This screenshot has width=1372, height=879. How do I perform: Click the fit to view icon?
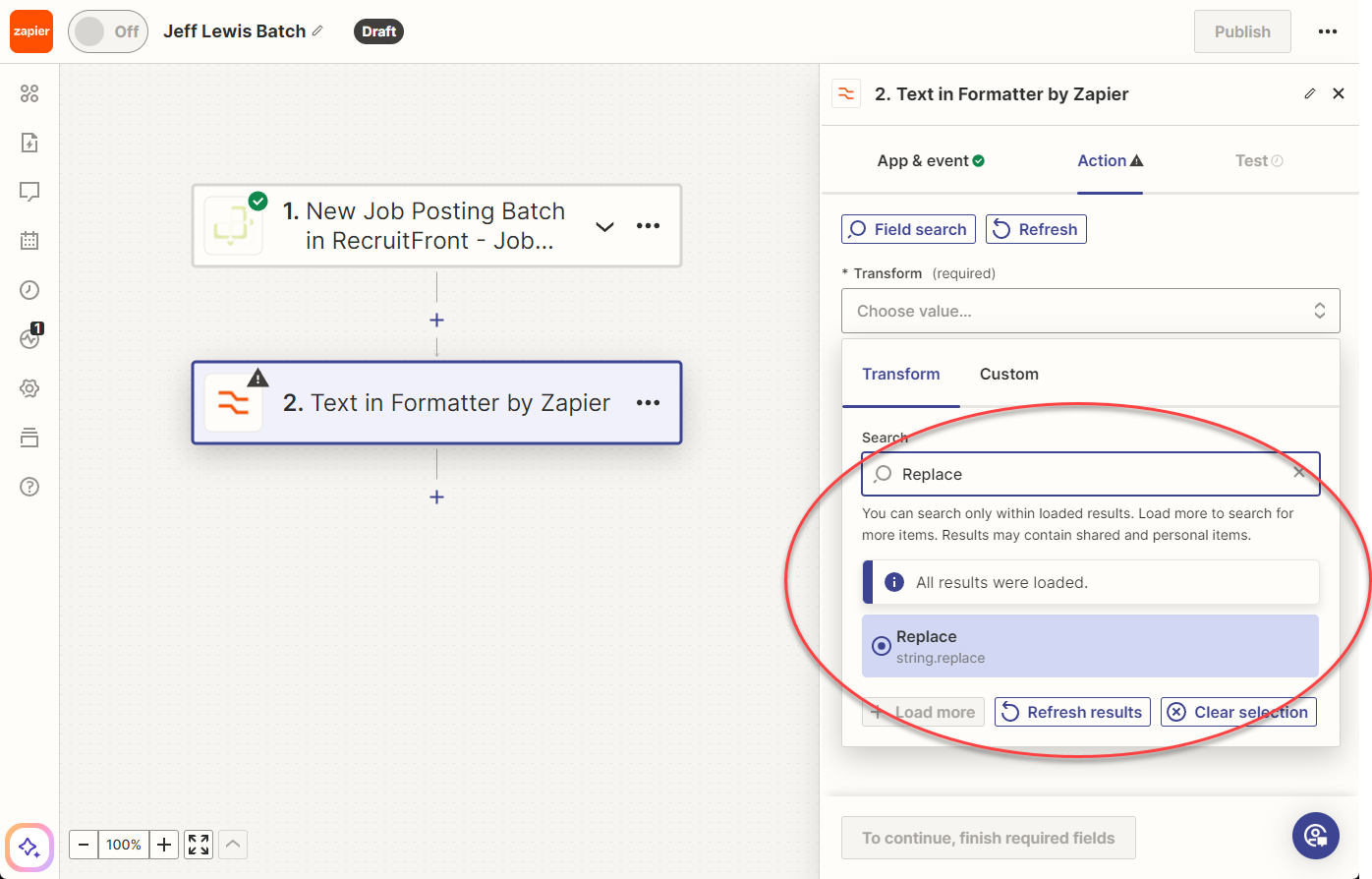click(199, 845)
